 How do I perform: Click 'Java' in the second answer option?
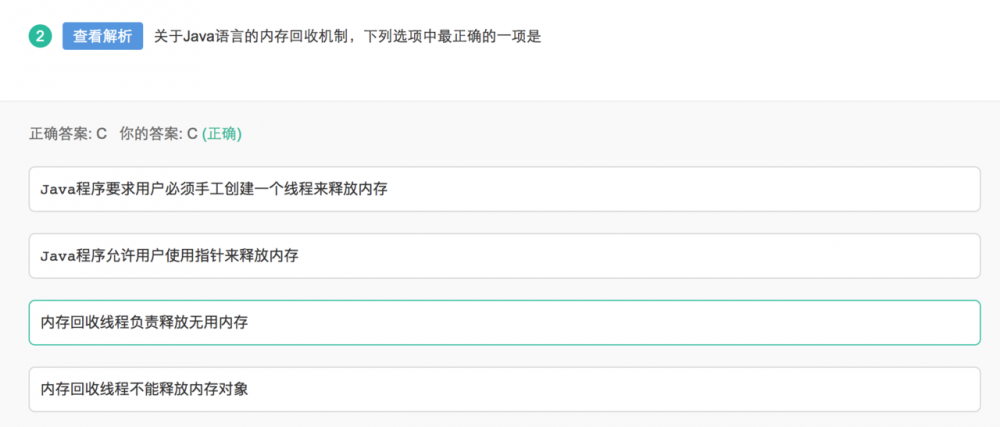tap(57, 256)
